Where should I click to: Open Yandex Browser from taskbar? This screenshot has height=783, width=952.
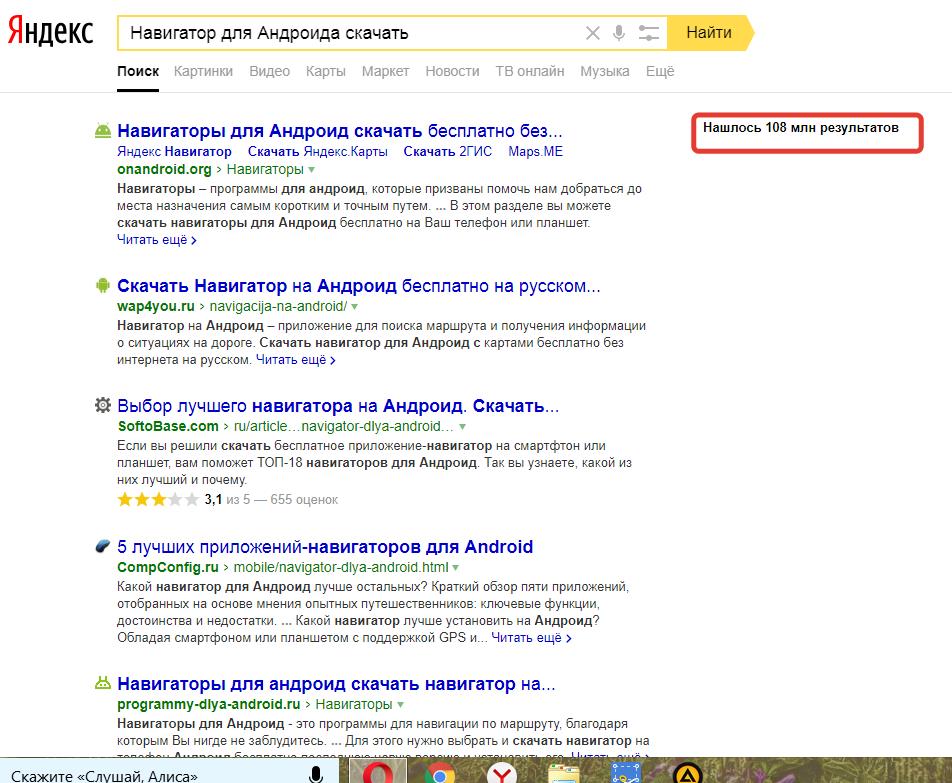[x=502, y=775]
